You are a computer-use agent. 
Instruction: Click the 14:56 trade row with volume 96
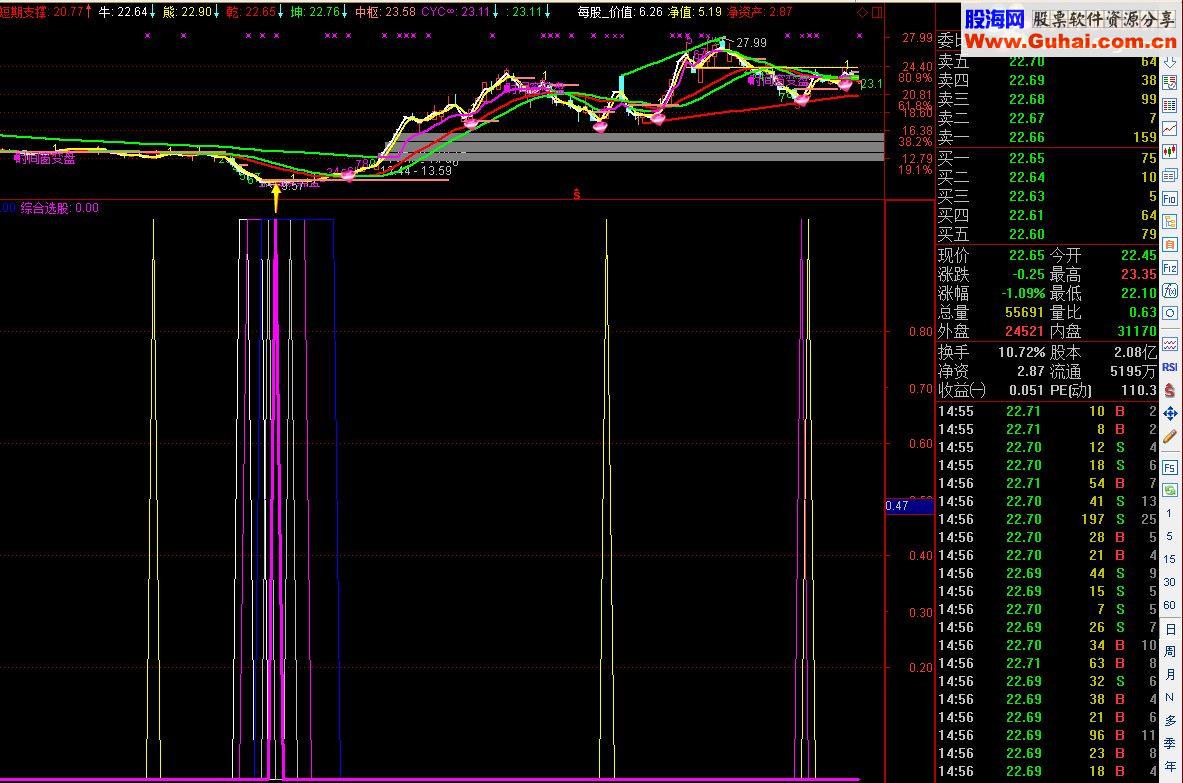(x=1047, y=735)
